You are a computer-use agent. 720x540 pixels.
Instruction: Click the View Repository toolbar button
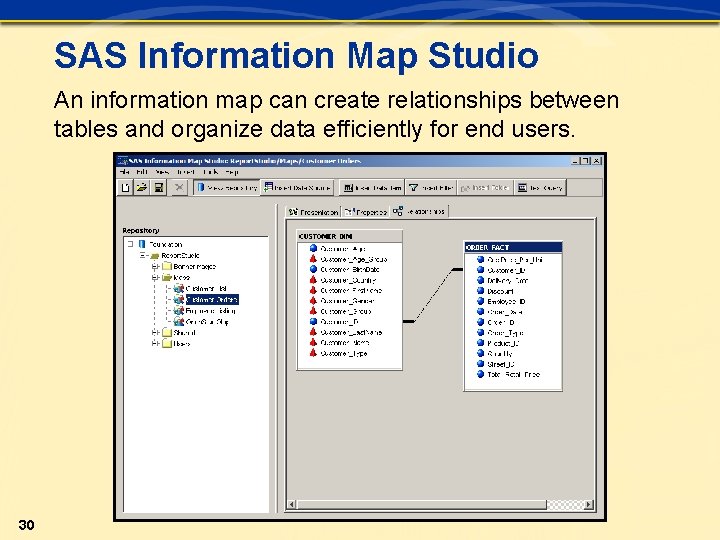click(x=227, y=187)
